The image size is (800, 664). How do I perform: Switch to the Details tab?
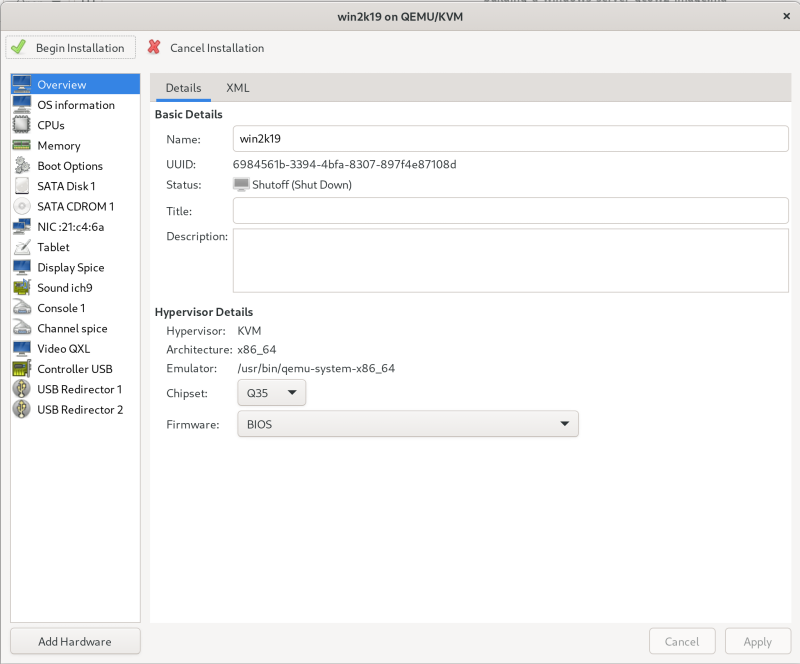coord(183,88)
